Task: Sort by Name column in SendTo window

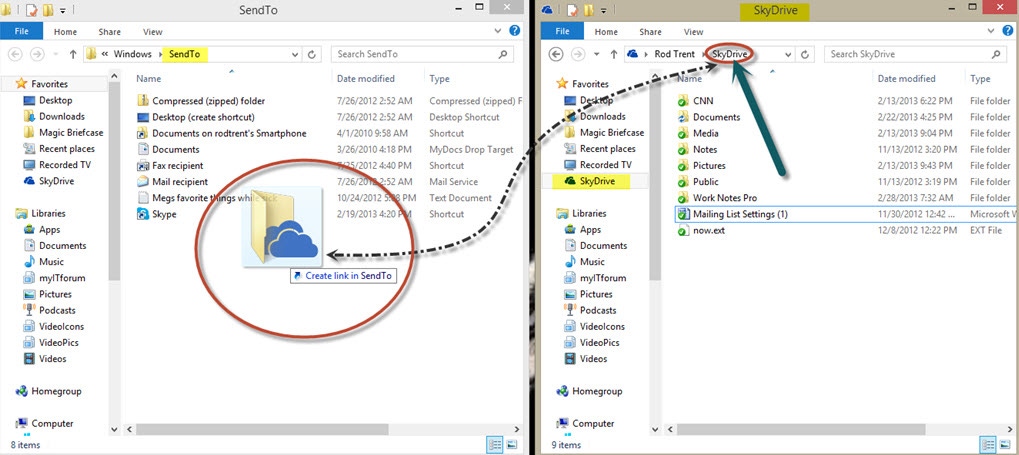Action: (x=149, y=79)
